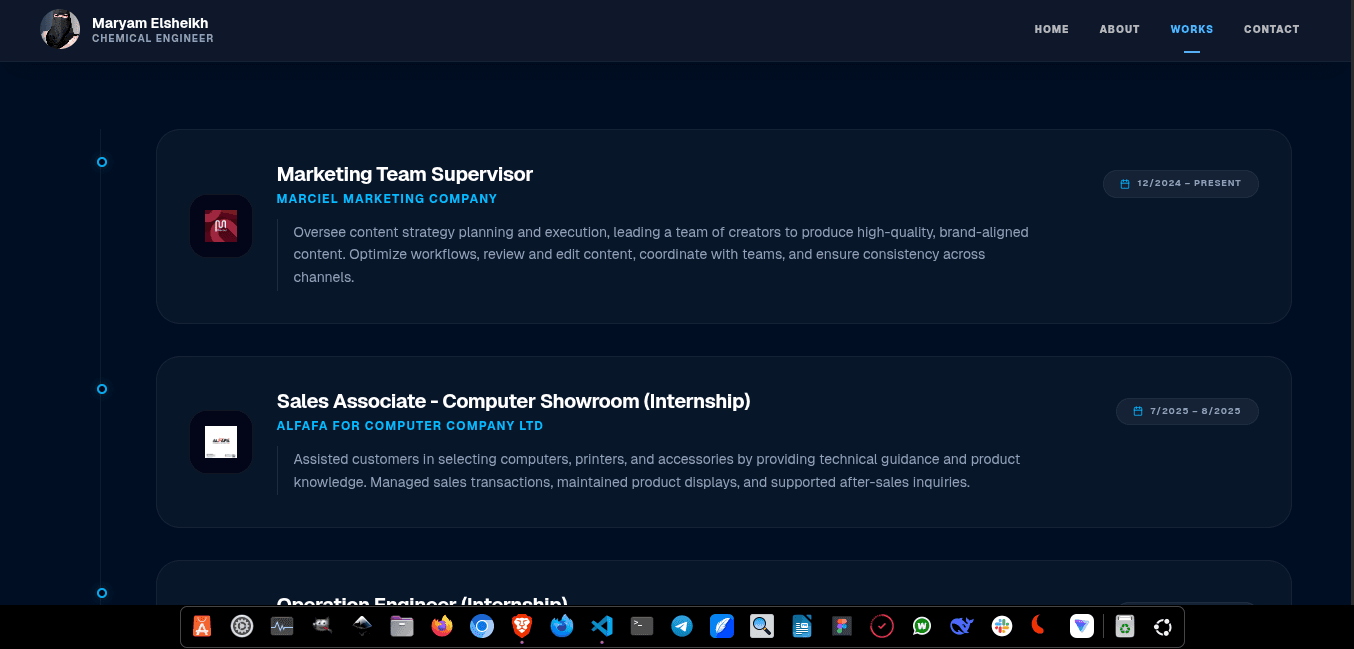The width and height of the screenshot is (1354, 649).
Task: Click Maryam Elsheikh profile avatar
Action: (60, 29)
